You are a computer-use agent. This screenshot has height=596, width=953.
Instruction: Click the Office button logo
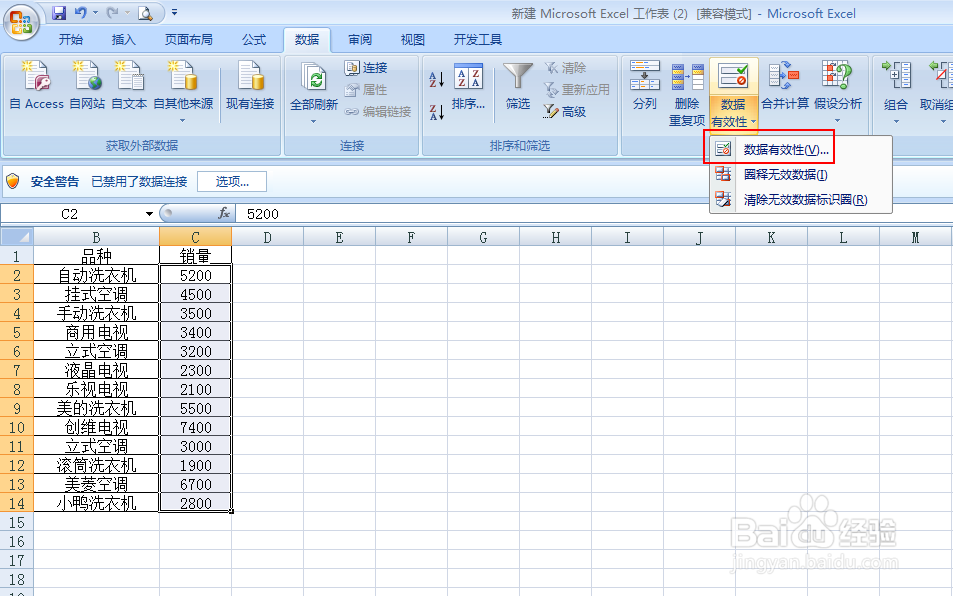pyautogui.click(x=21, y=23)
